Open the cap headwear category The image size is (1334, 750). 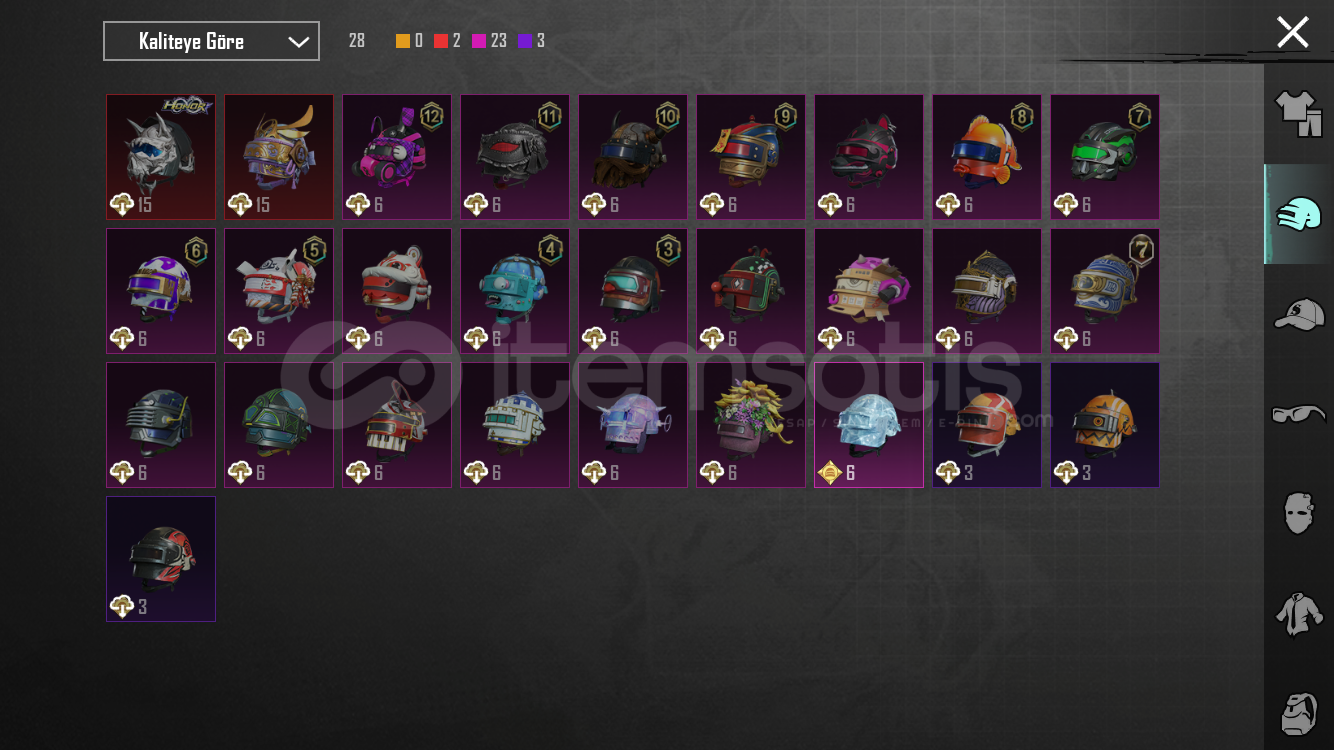click(1298, 314)
